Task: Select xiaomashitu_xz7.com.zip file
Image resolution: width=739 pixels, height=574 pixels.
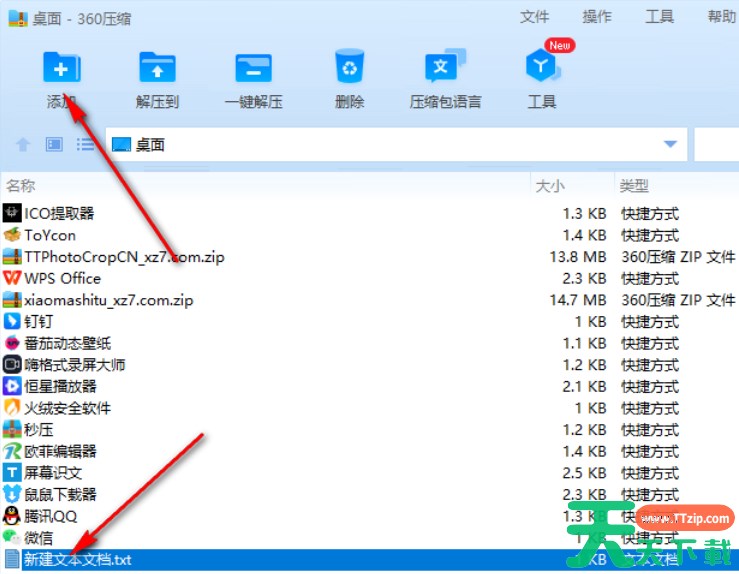Action: 109,300
